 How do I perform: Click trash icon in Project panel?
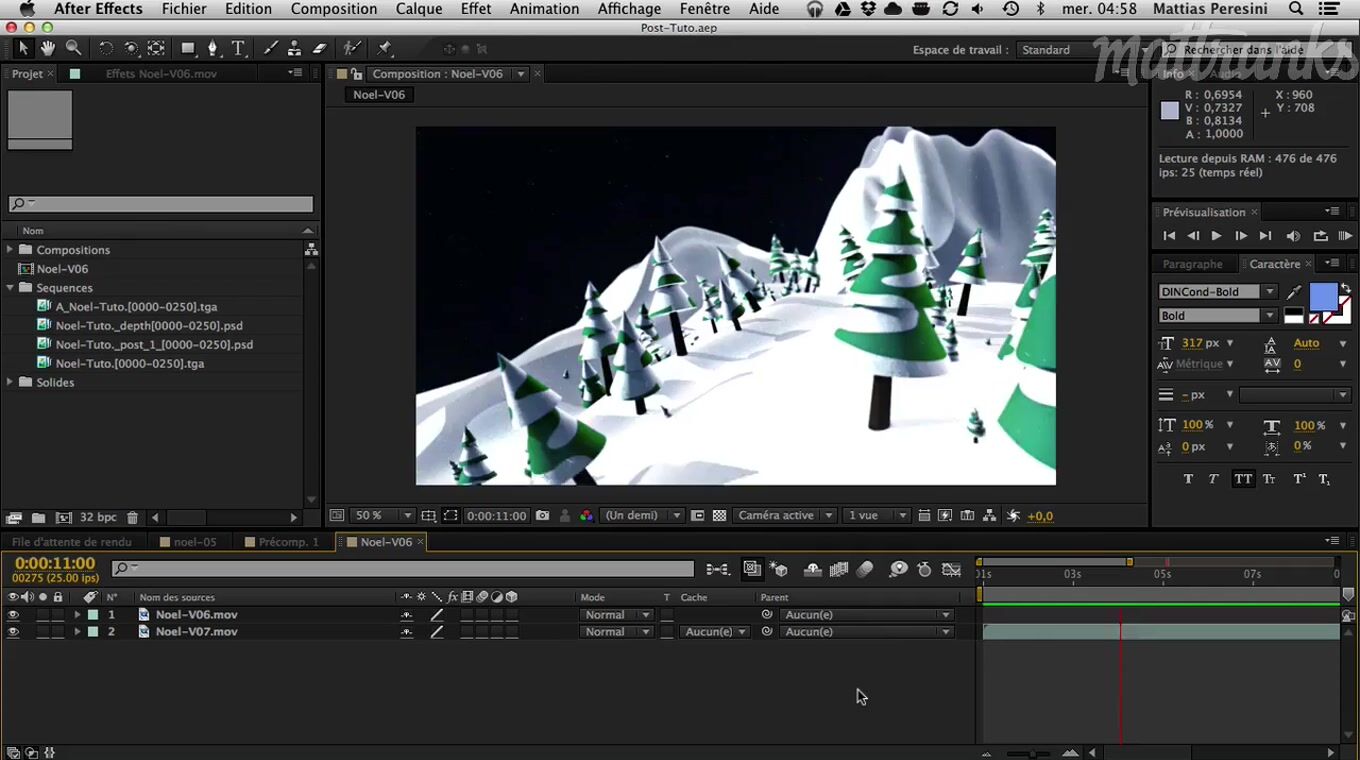coord(132,518)
